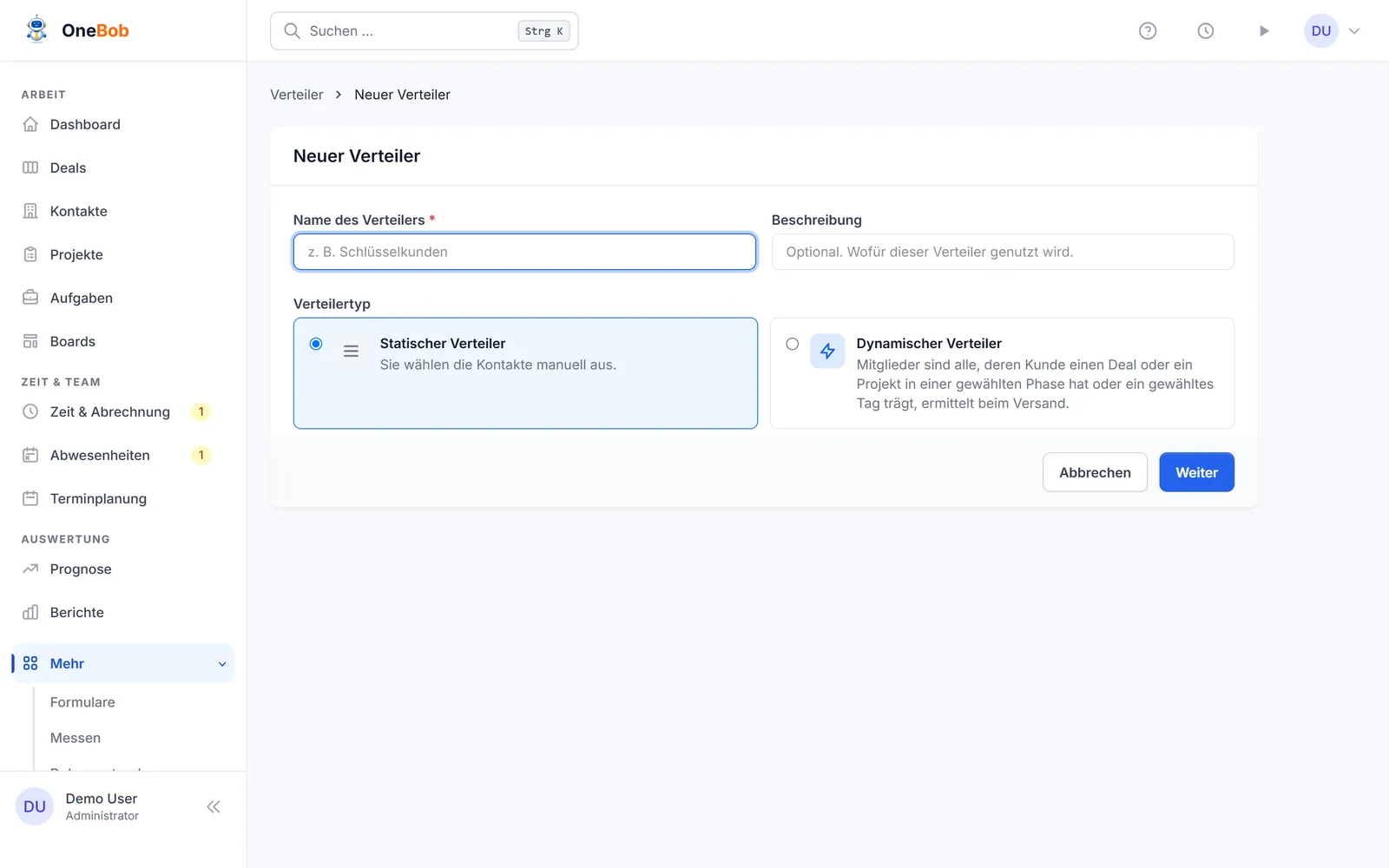Click the Kontakte building icon
The image size is (1389, 868).
click(30, 211)
